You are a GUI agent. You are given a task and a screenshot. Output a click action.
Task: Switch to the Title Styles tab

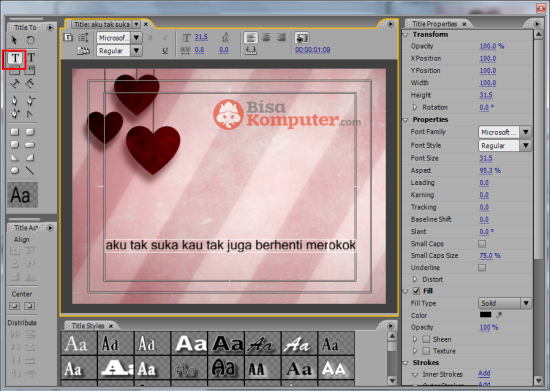(x=88, y=326)
